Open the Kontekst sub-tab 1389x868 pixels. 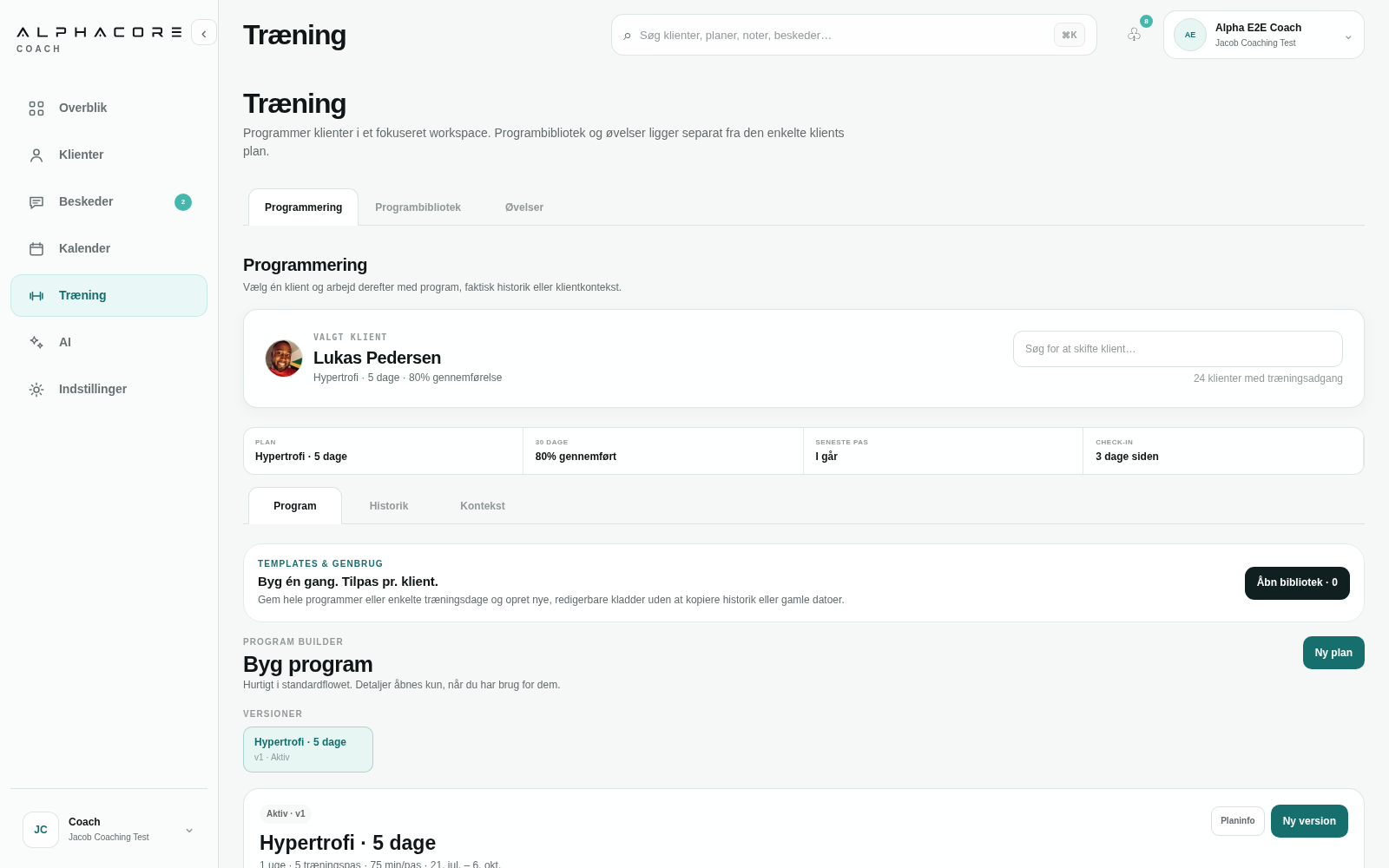483,506
